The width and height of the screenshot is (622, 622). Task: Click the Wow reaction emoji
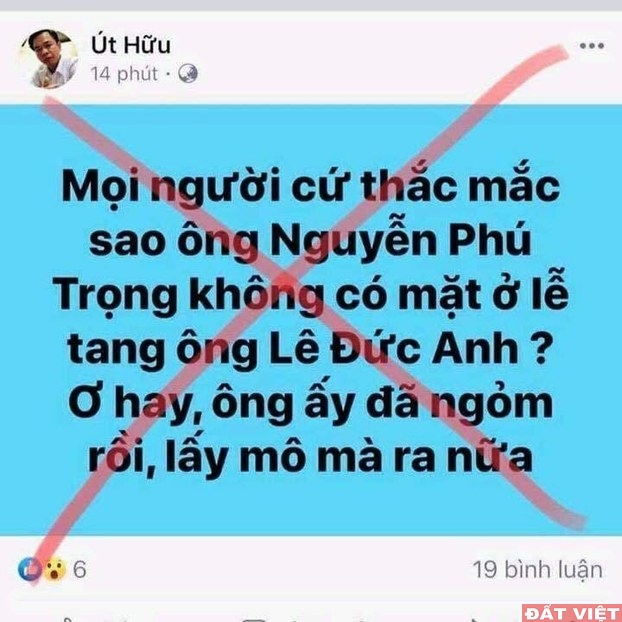tap(55, 569)
